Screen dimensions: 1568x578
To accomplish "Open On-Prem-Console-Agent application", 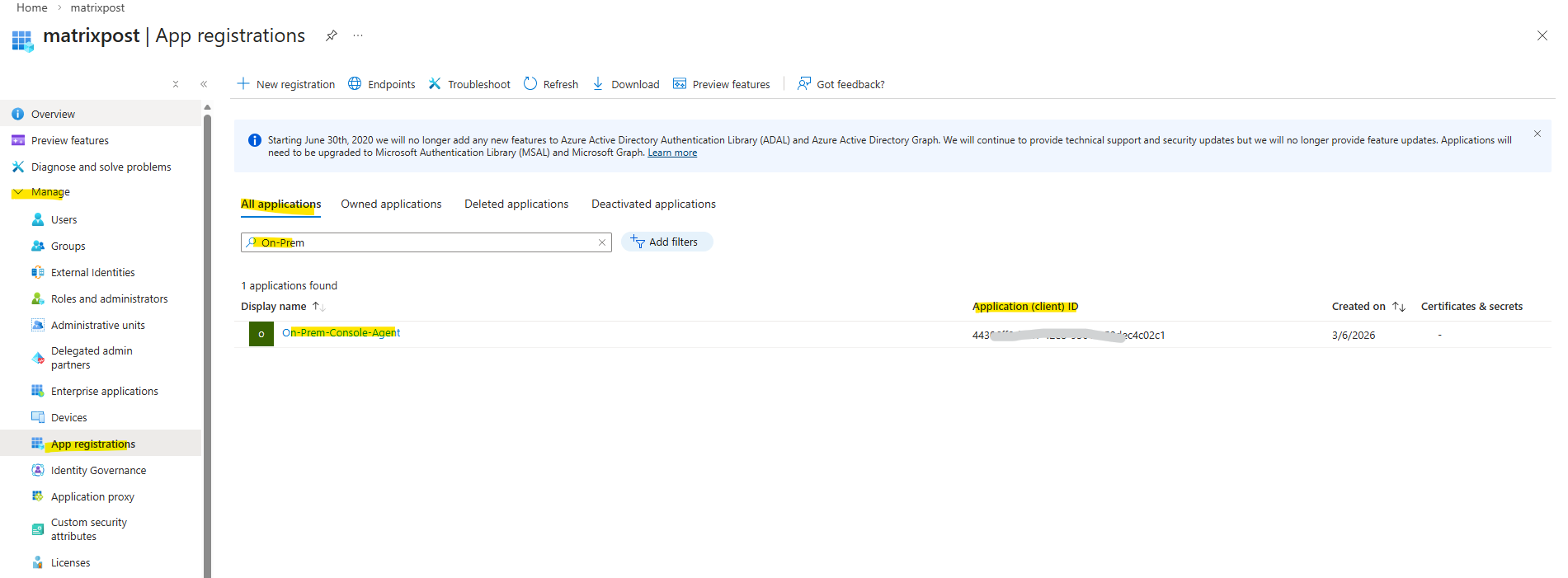I will click(x=341, y=332).
